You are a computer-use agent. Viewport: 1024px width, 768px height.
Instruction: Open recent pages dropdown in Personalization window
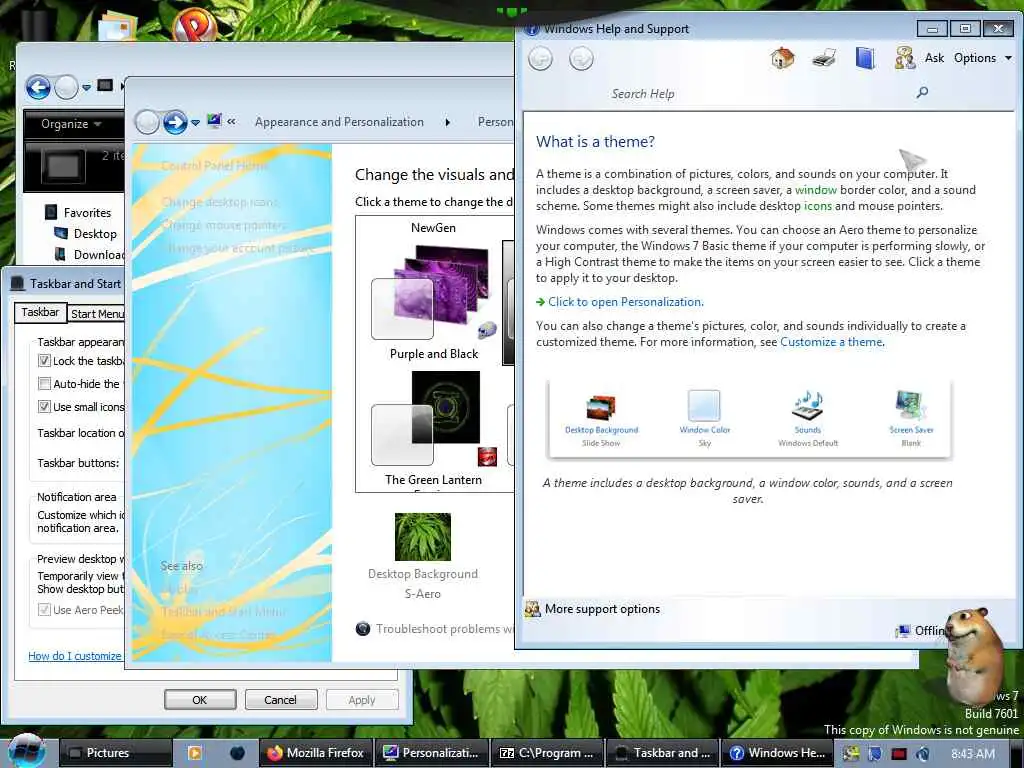[195, 123]
